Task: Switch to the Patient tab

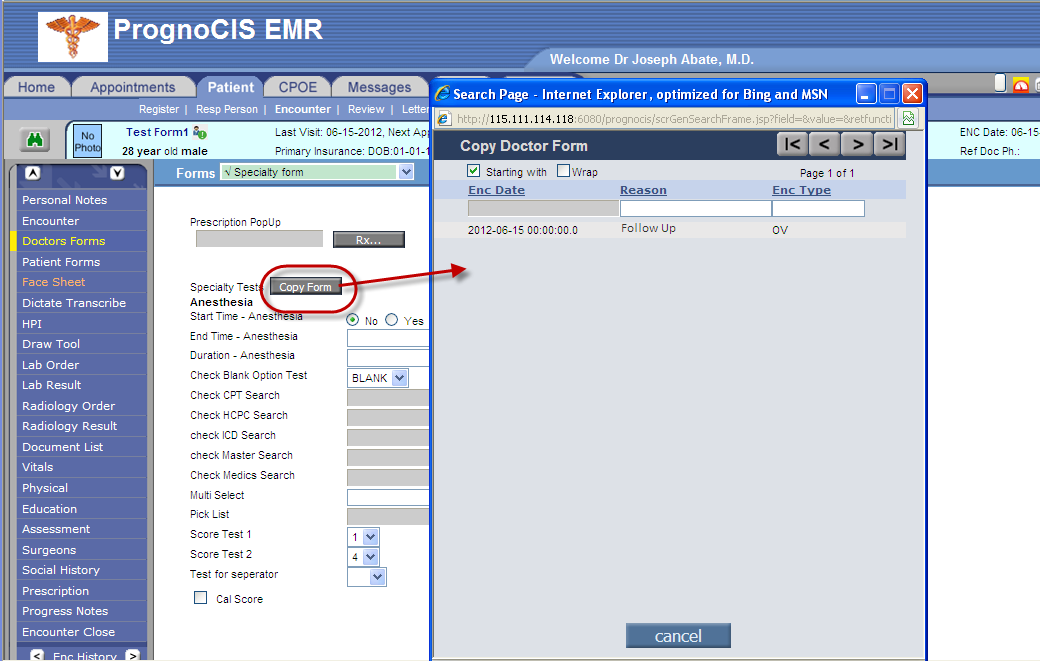Action: coord(230,87)
